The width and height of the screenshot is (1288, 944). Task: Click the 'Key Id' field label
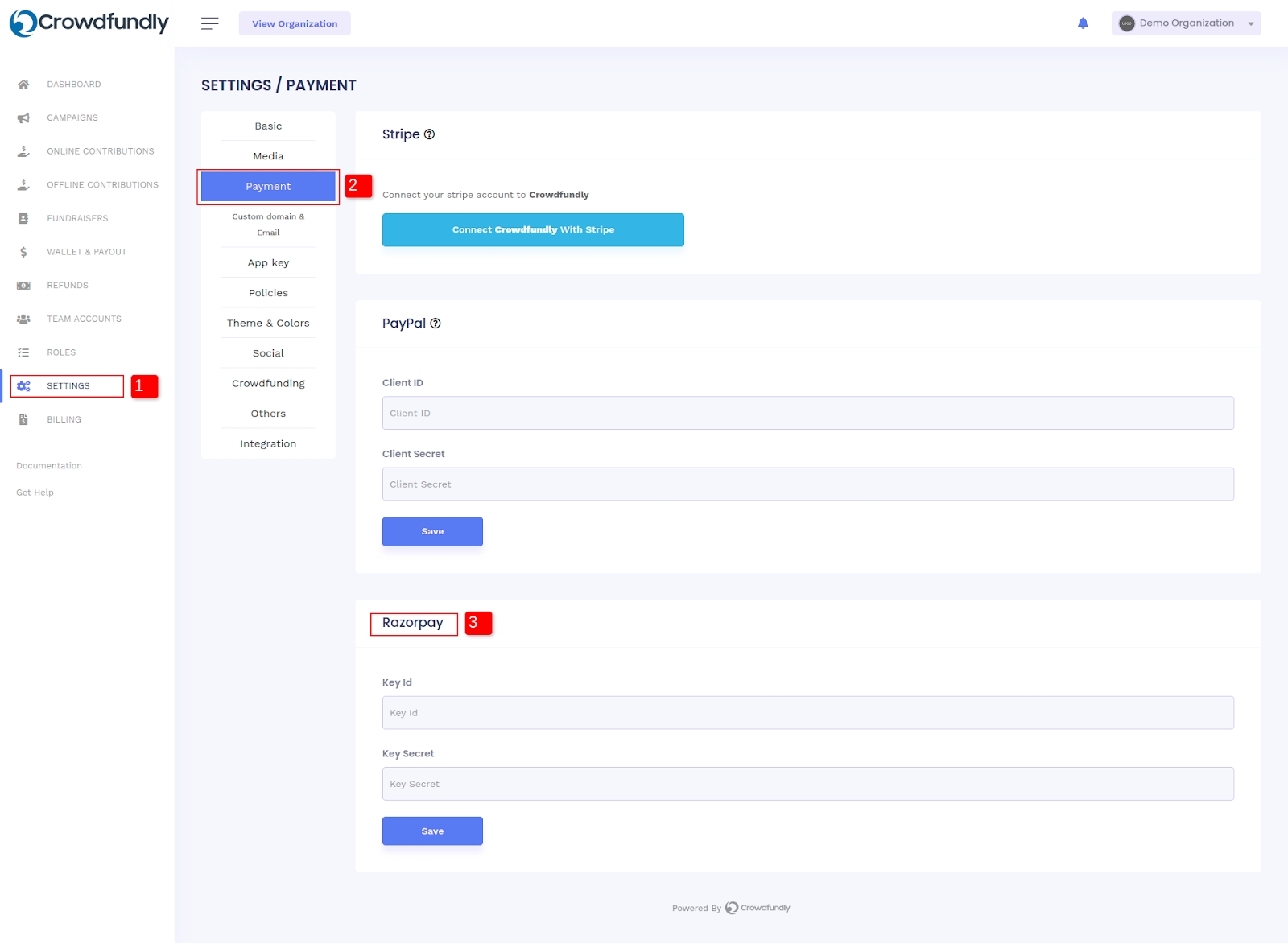tap(397, 682)
